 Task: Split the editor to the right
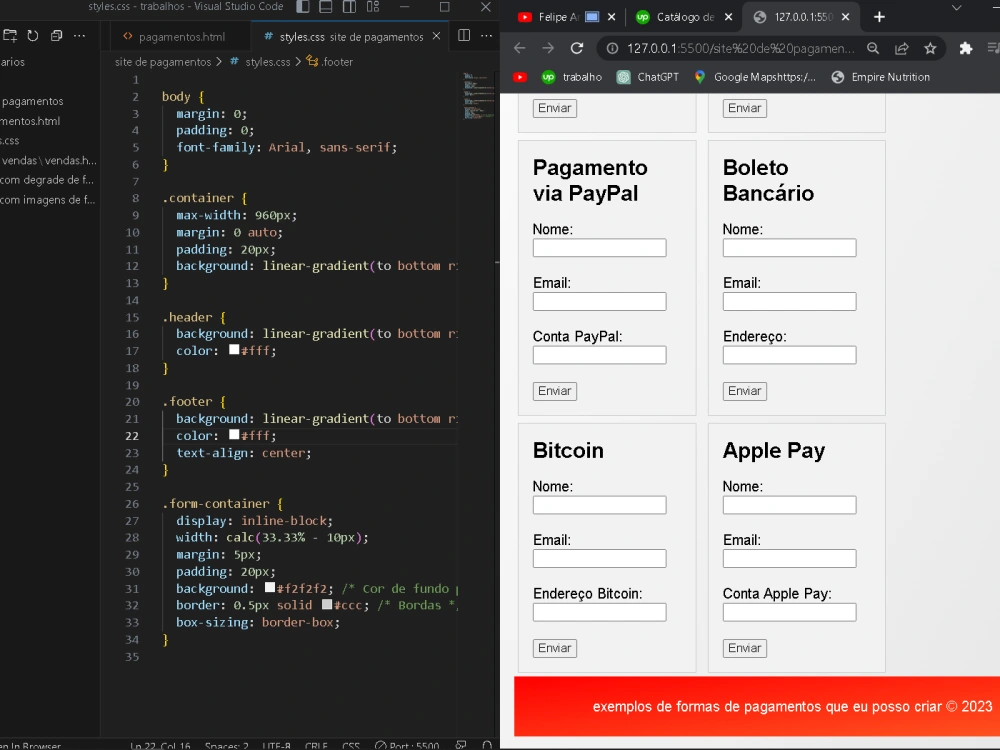[x=464, y=36]
